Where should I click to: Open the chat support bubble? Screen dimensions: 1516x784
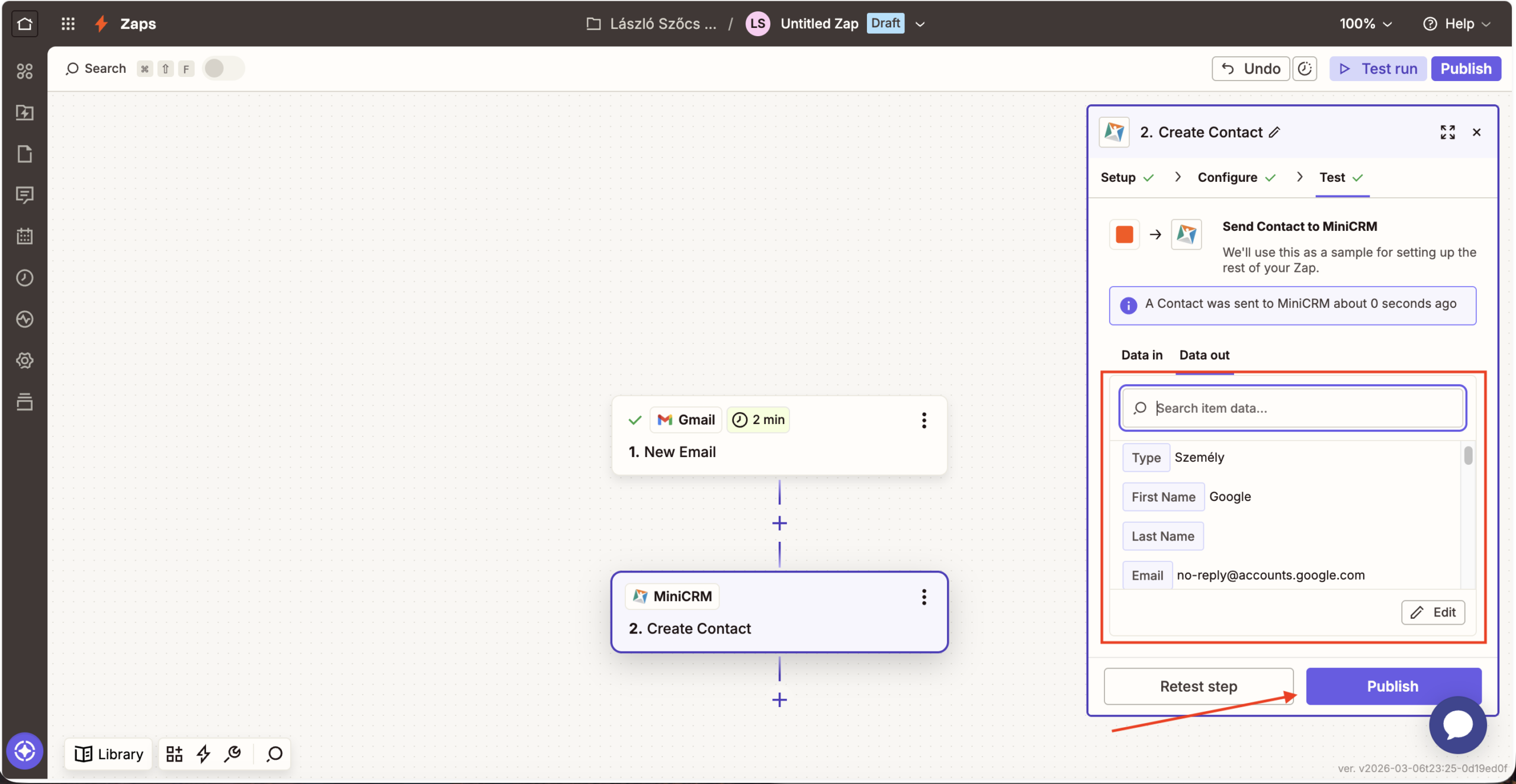click(x=1457, y=725)
